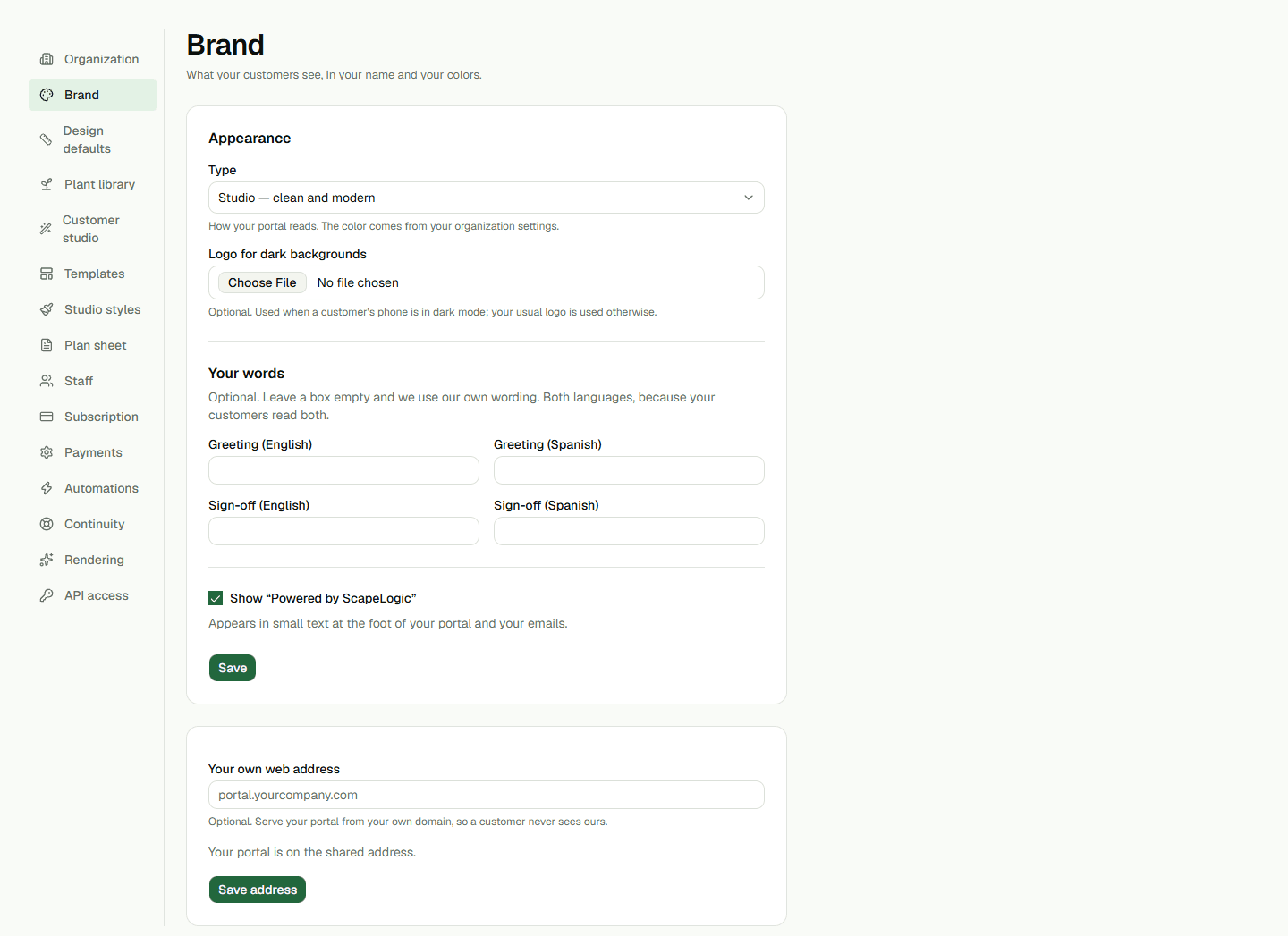The width and height of the screenshot is (1288, 936).
Task: Click into Sign-off (Spanish) input
Action: click(x=629, y=531)
